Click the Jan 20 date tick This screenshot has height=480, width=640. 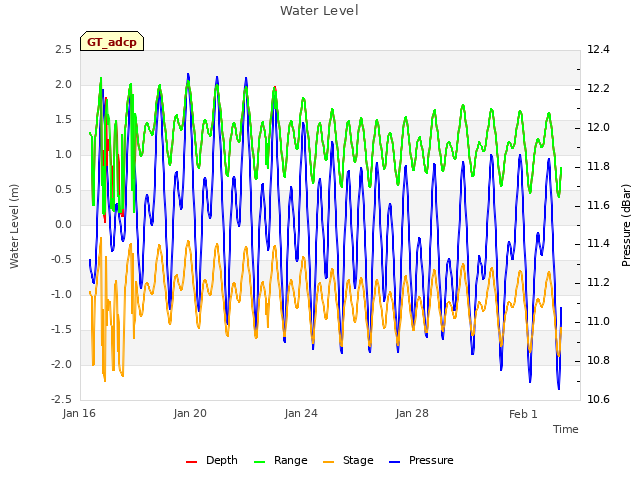(190, 413)
